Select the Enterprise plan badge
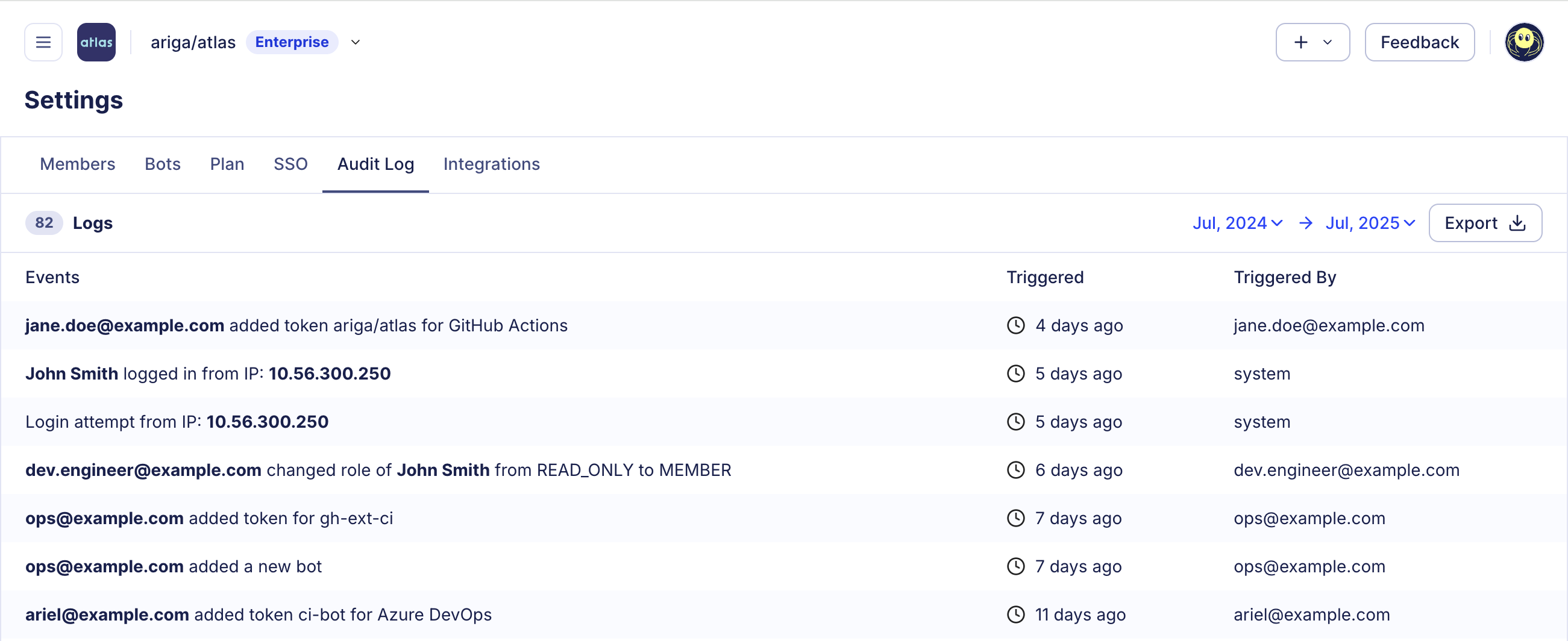1568x641 pixels. (292, 42)
